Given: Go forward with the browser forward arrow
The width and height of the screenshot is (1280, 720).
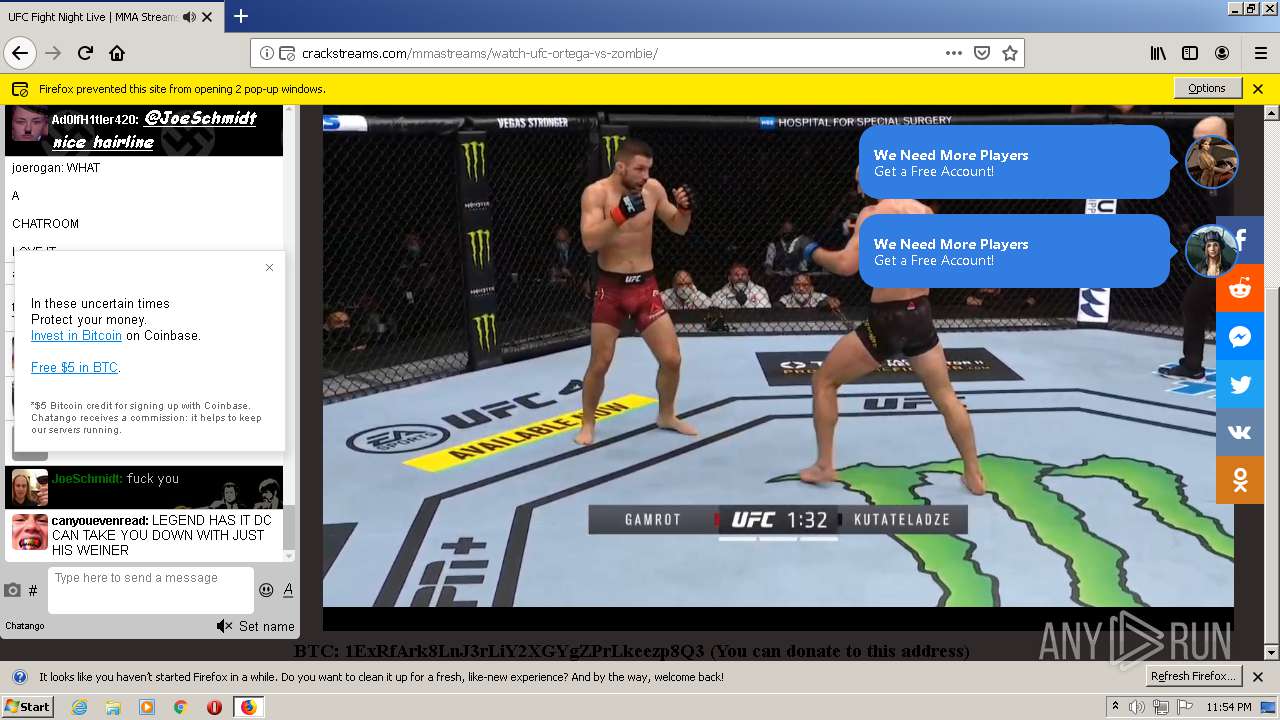Looking at the screenshot, I should 53,53.
